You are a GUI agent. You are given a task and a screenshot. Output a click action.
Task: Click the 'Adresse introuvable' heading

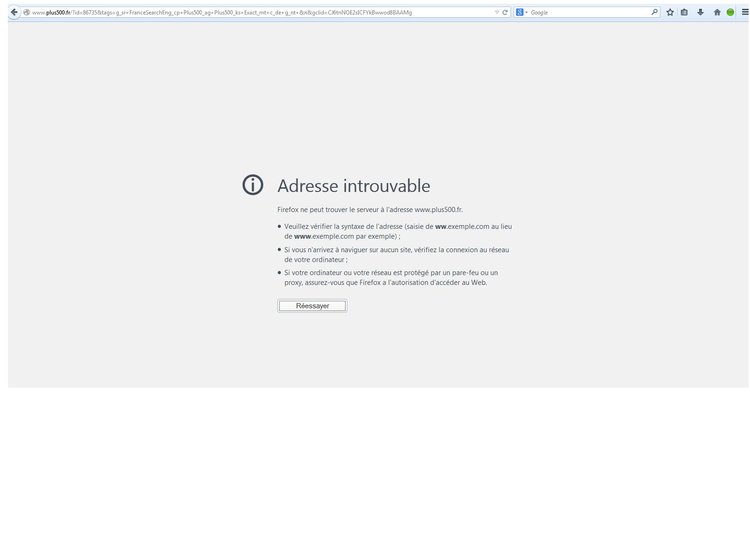(x=353, y=186)
